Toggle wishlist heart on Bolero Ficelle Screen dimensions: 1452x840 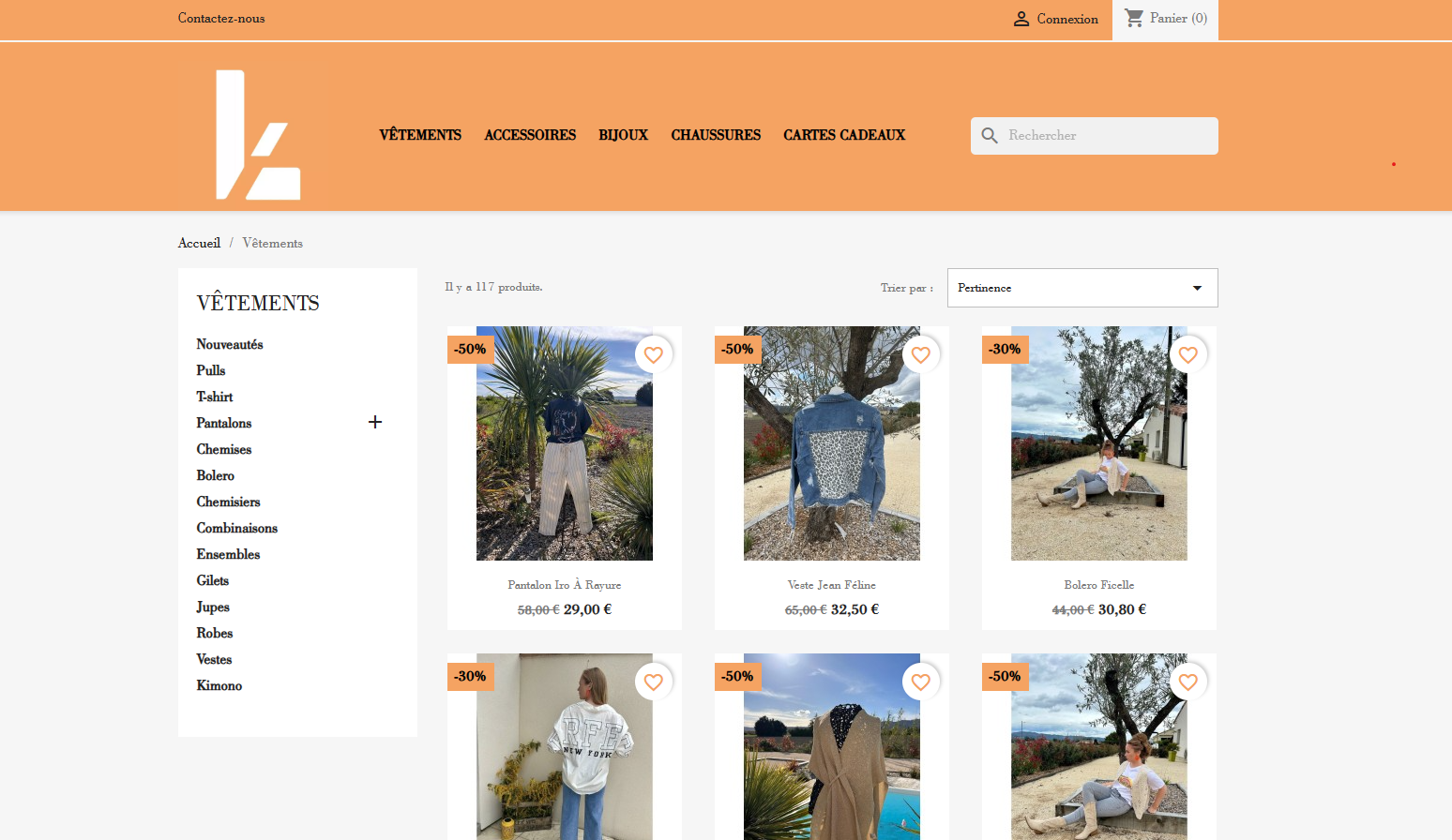1188,354
